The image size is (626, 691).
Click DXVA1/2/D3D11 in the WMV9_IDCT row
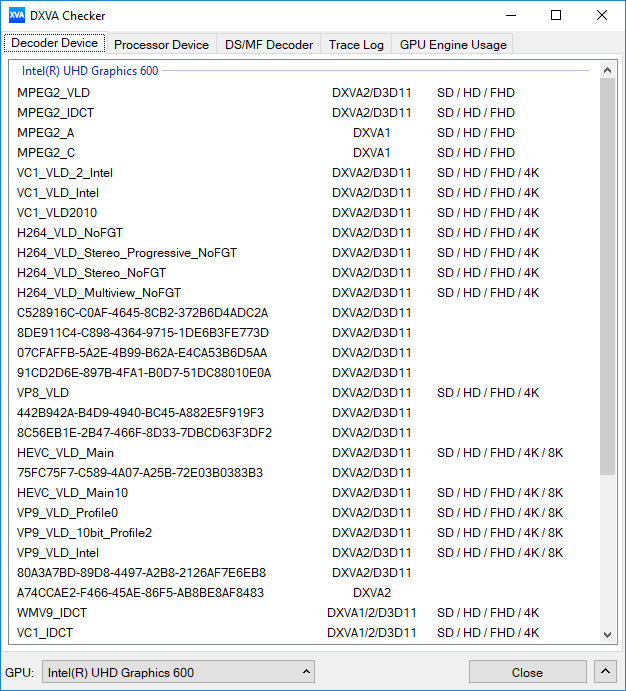[372, 613]
